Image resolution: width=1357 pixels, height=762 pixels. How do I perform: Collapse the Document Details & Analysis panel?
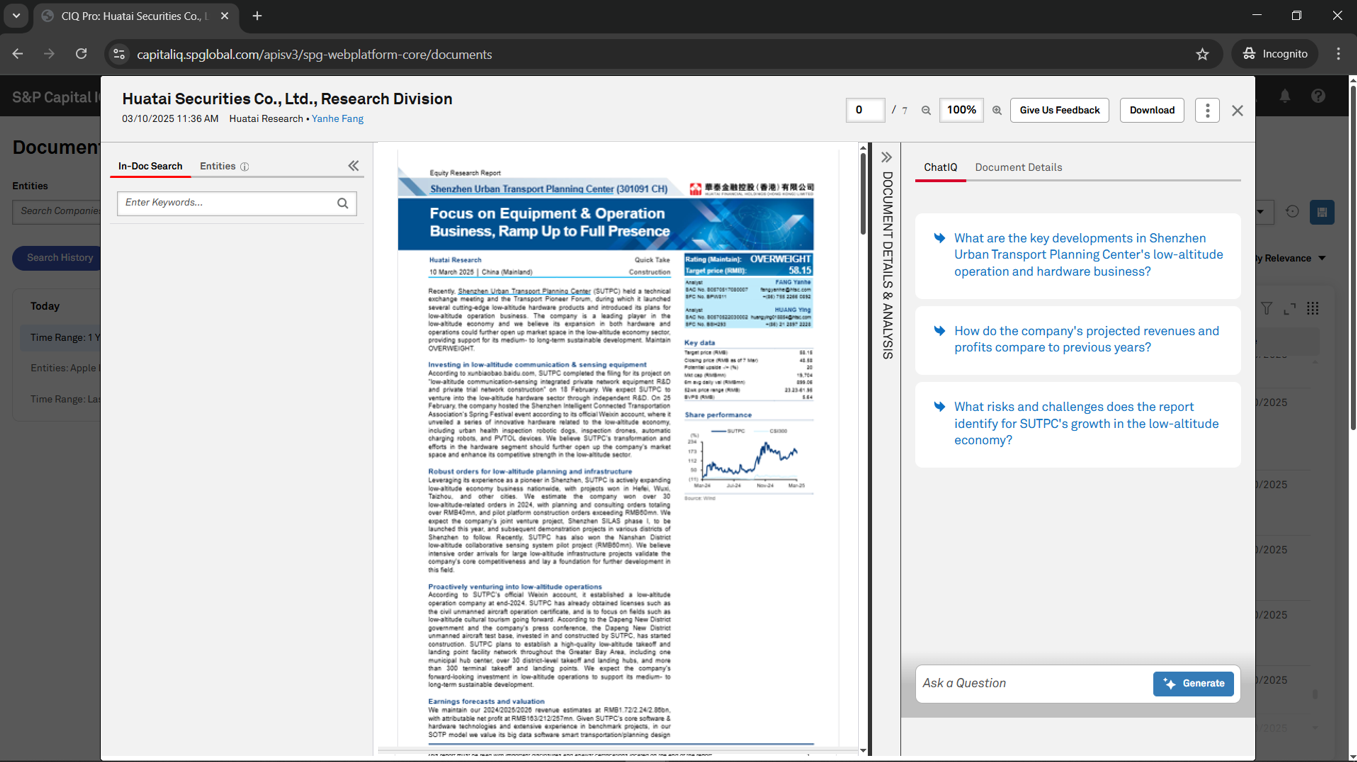886,158
